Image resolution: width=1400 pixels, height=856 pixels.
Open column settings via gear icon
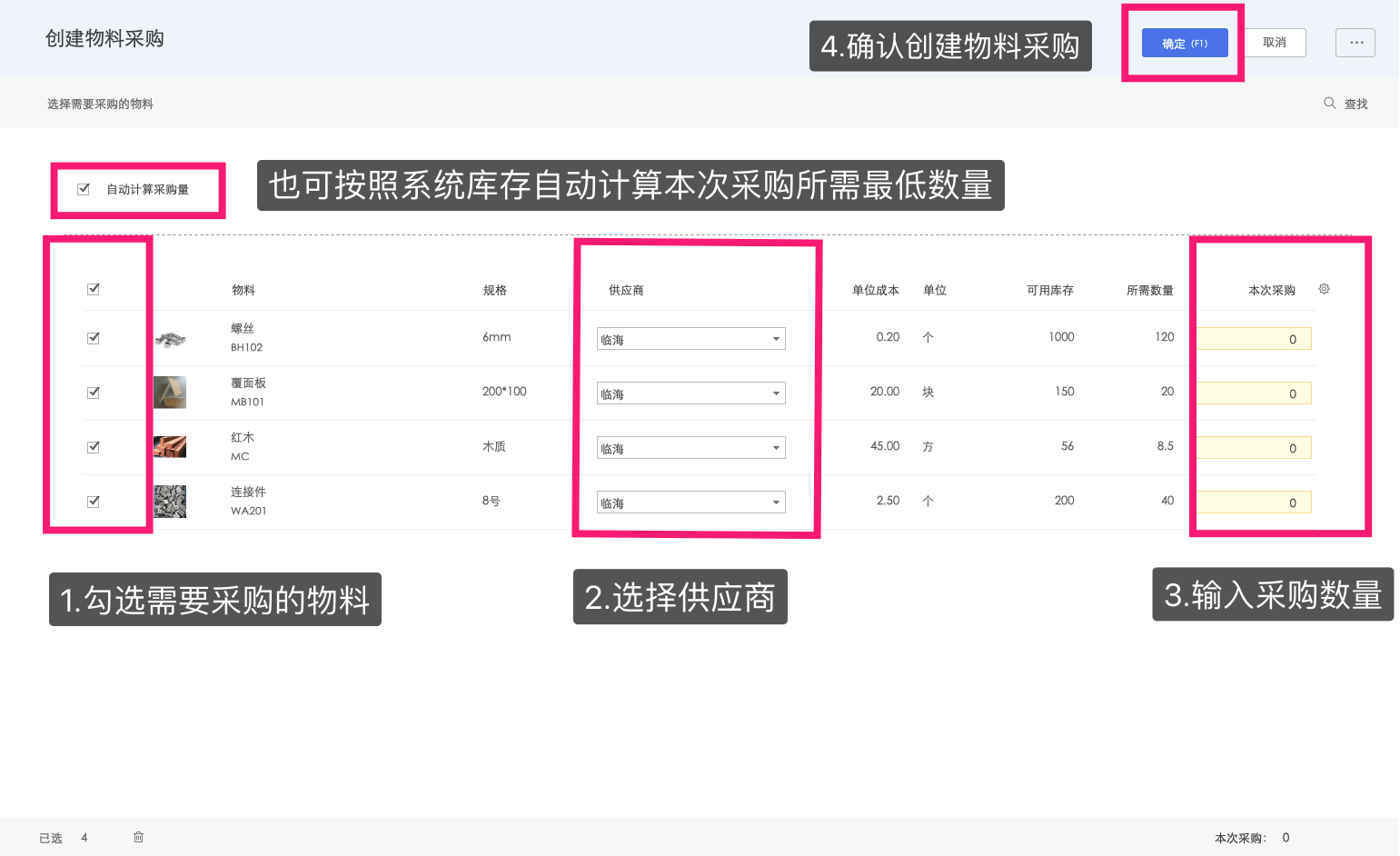click(1324, 288)
